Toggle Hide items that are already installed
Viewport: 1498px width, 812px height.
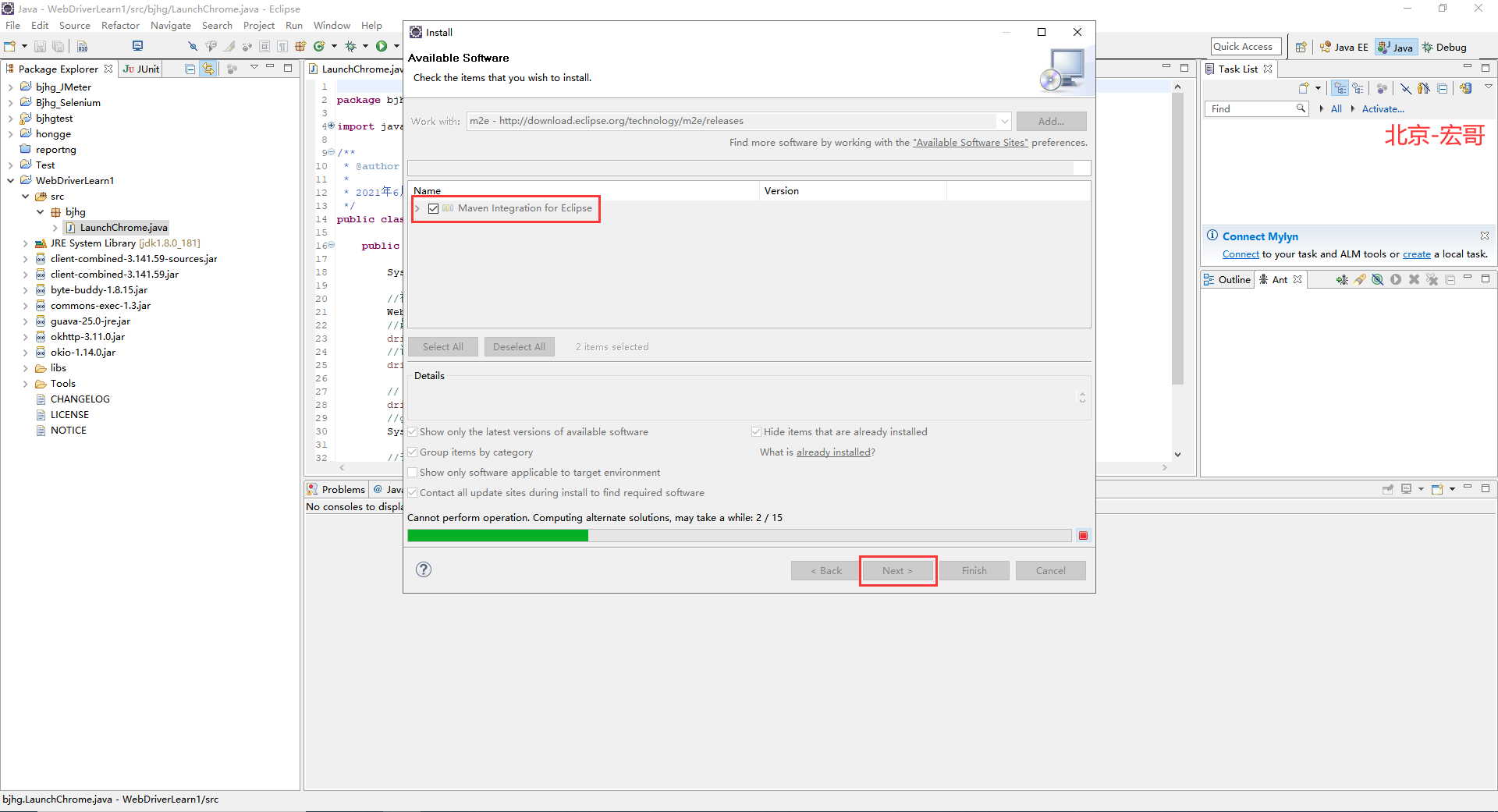point(756,432)
